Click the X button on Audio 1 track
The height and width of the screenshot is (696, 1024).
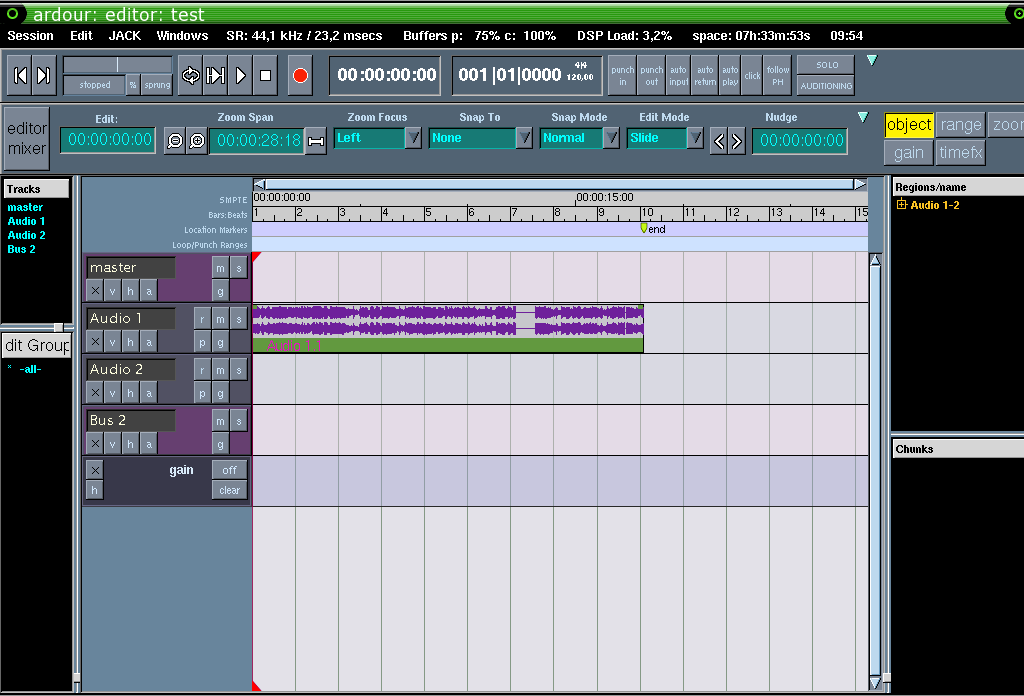95,341
